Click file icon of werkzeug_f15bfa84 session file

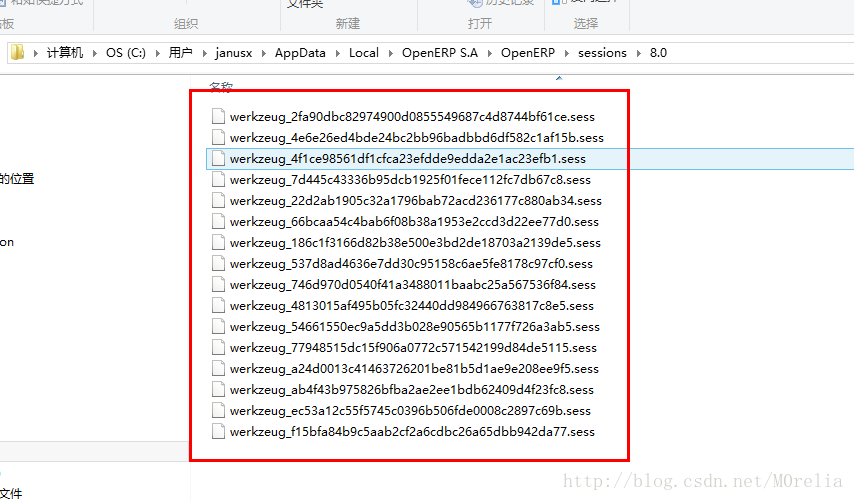pyautogui.click(x=219, y=432)
